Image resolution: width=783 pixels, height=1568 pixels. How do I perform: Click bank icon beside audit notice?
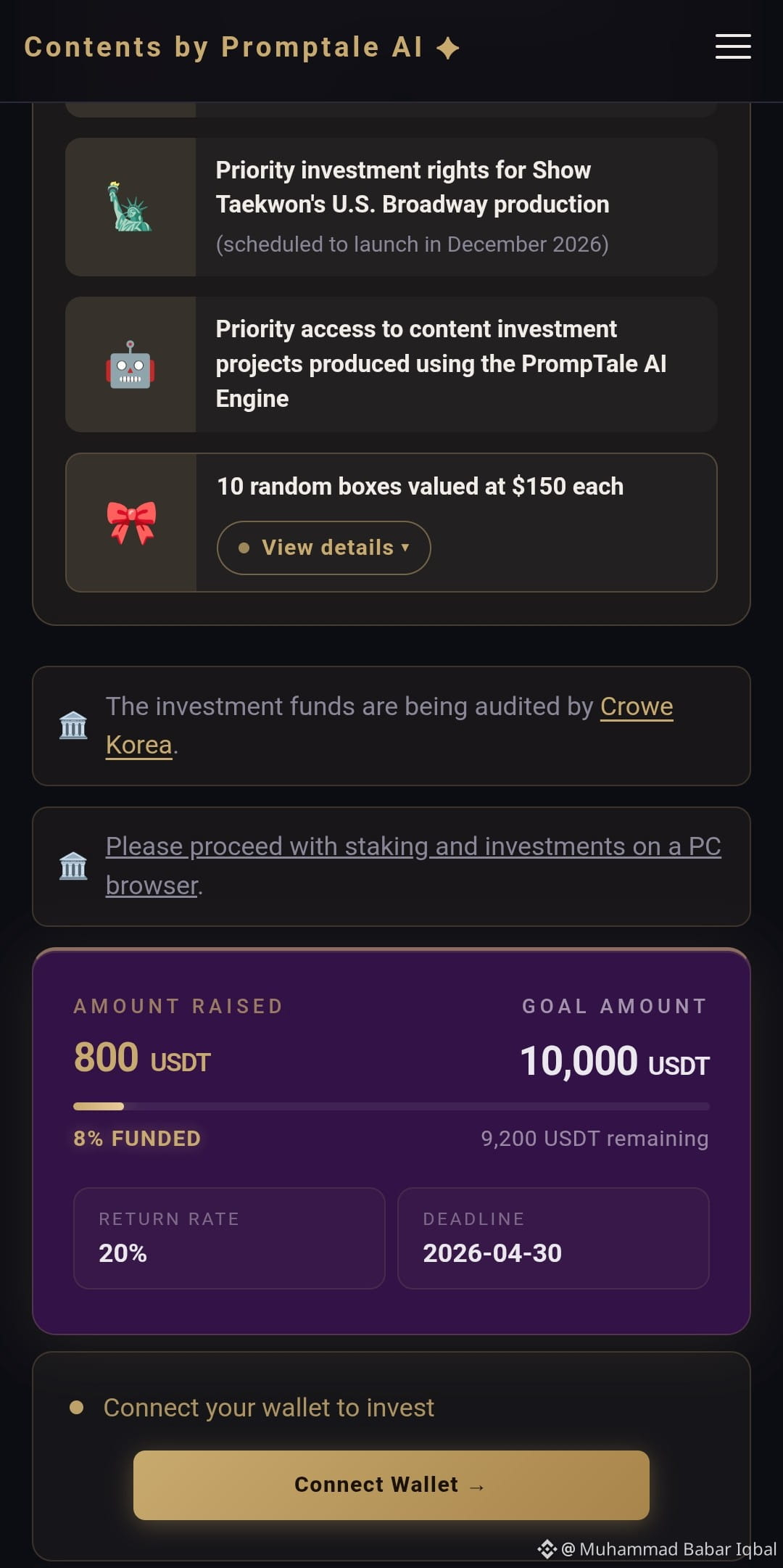(x=73, y=725)
